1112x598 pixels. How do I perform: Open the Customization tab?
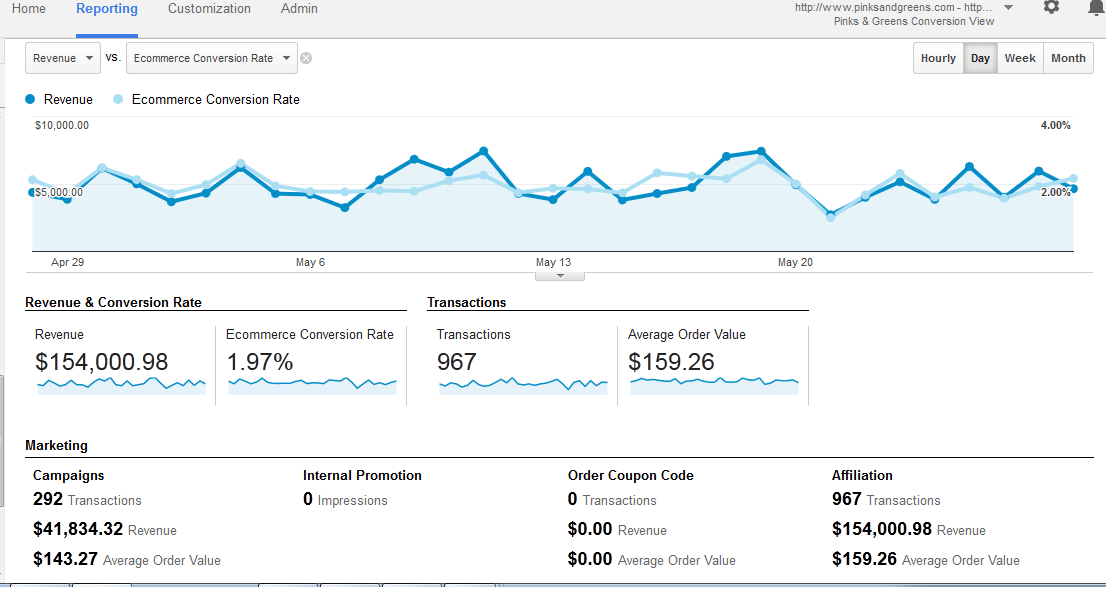(209, 9)
